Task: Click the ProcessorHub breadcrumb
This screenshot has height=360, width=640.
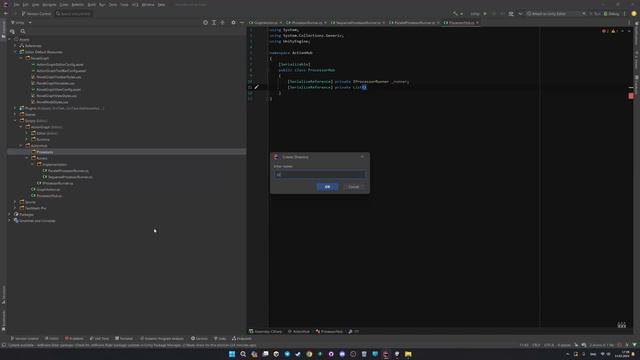Action: [x=329, y=331]
